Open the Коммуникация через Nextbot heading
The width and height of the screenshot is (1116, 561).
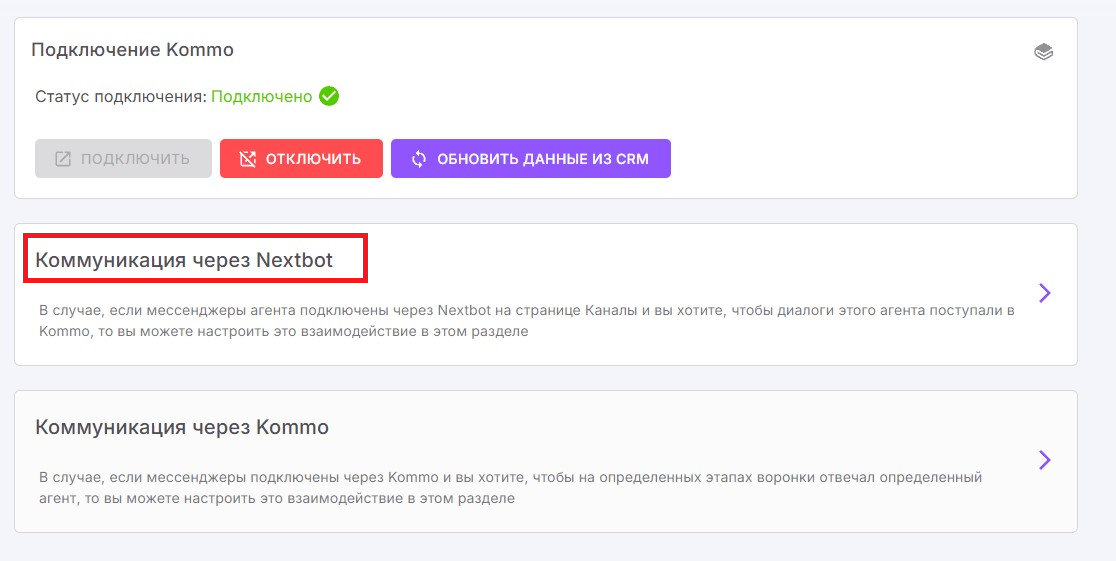point(184,261)
